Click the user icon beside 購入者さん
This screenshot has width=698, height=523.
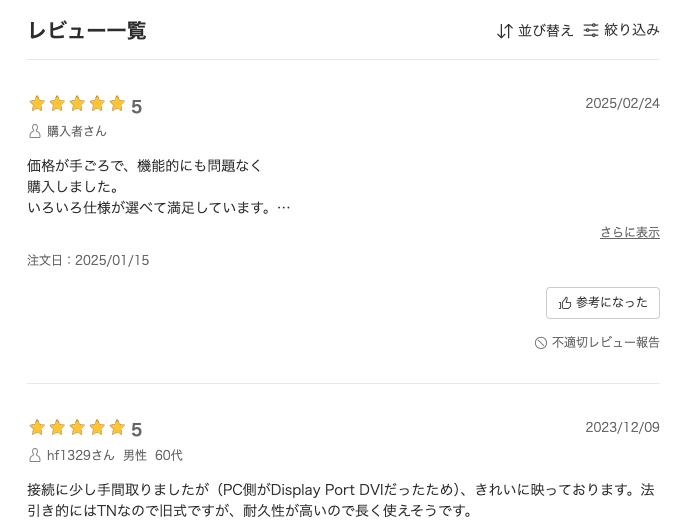coord(35,131)
